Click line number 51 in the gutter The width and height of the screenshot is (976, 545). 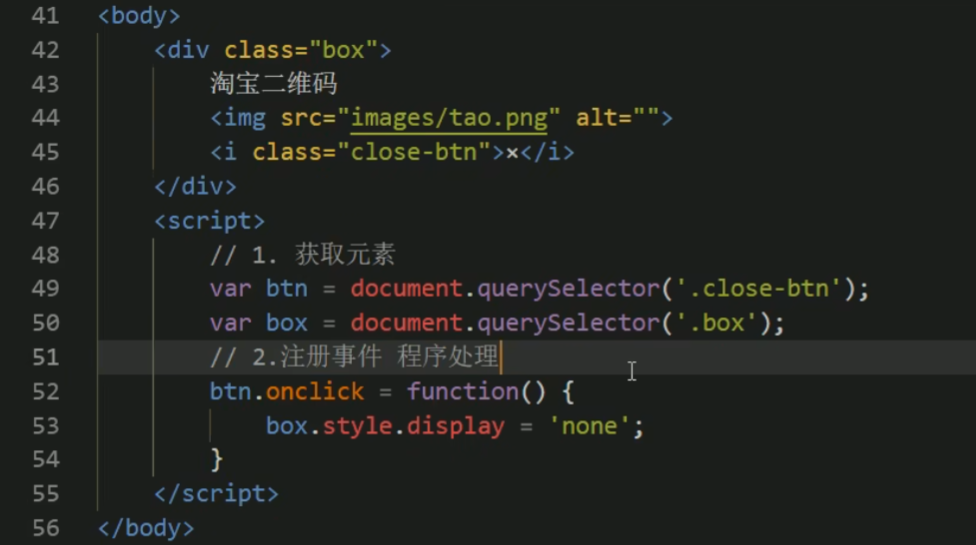45,357
